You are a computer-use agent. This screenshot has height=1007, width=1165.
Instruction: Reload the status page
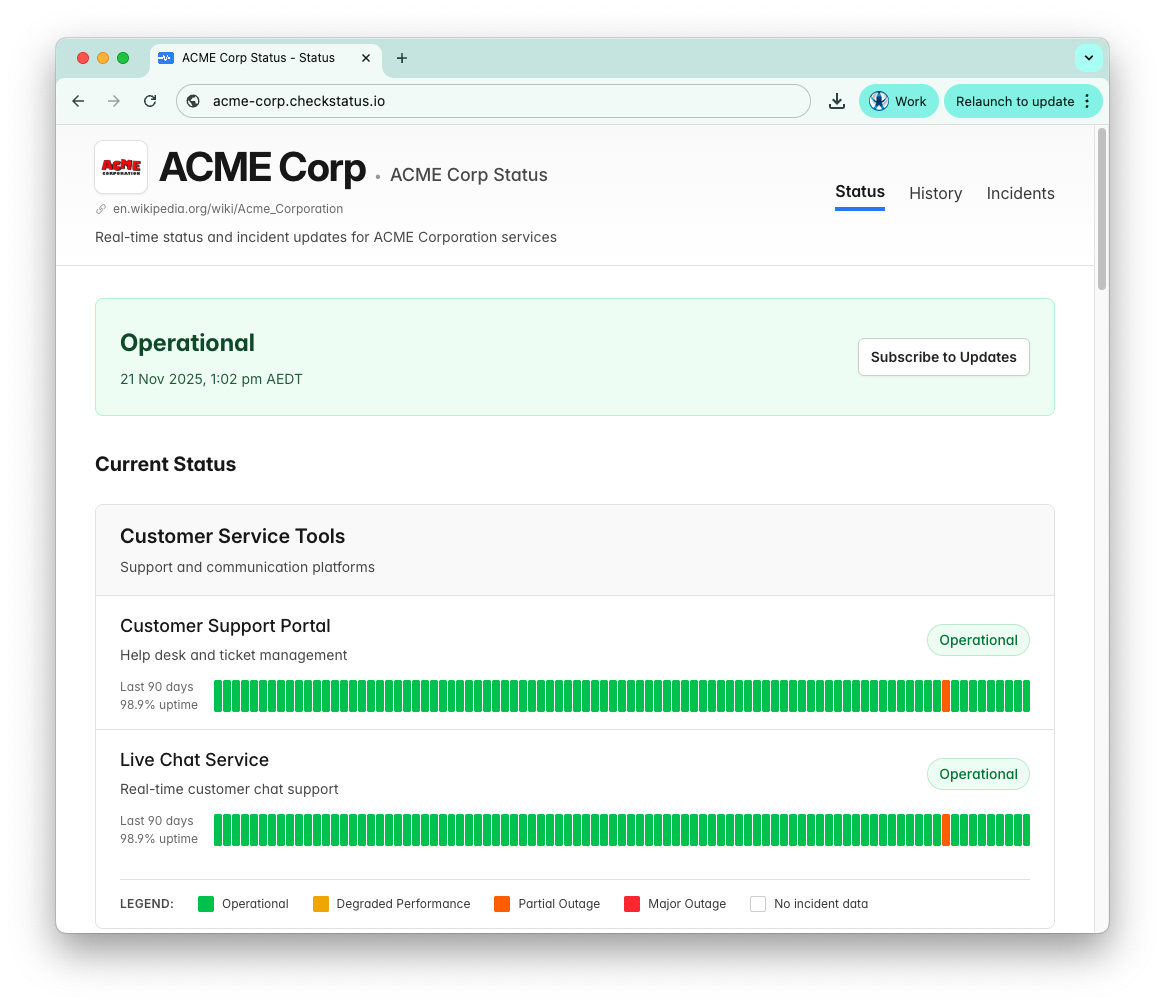pos(150,101)
